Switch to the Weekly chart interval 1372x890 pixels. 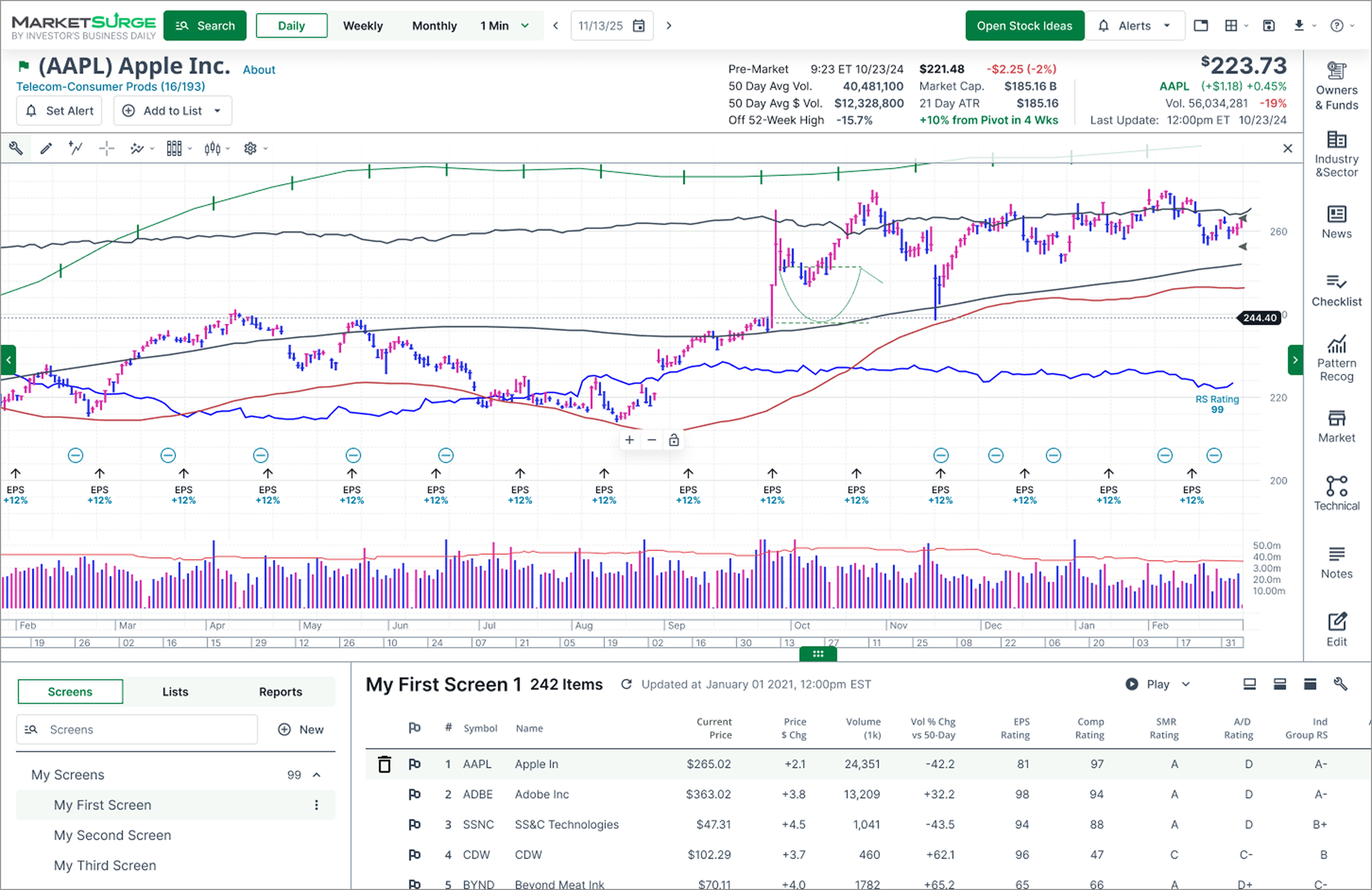pyautogui.click(x=363, y=25)
